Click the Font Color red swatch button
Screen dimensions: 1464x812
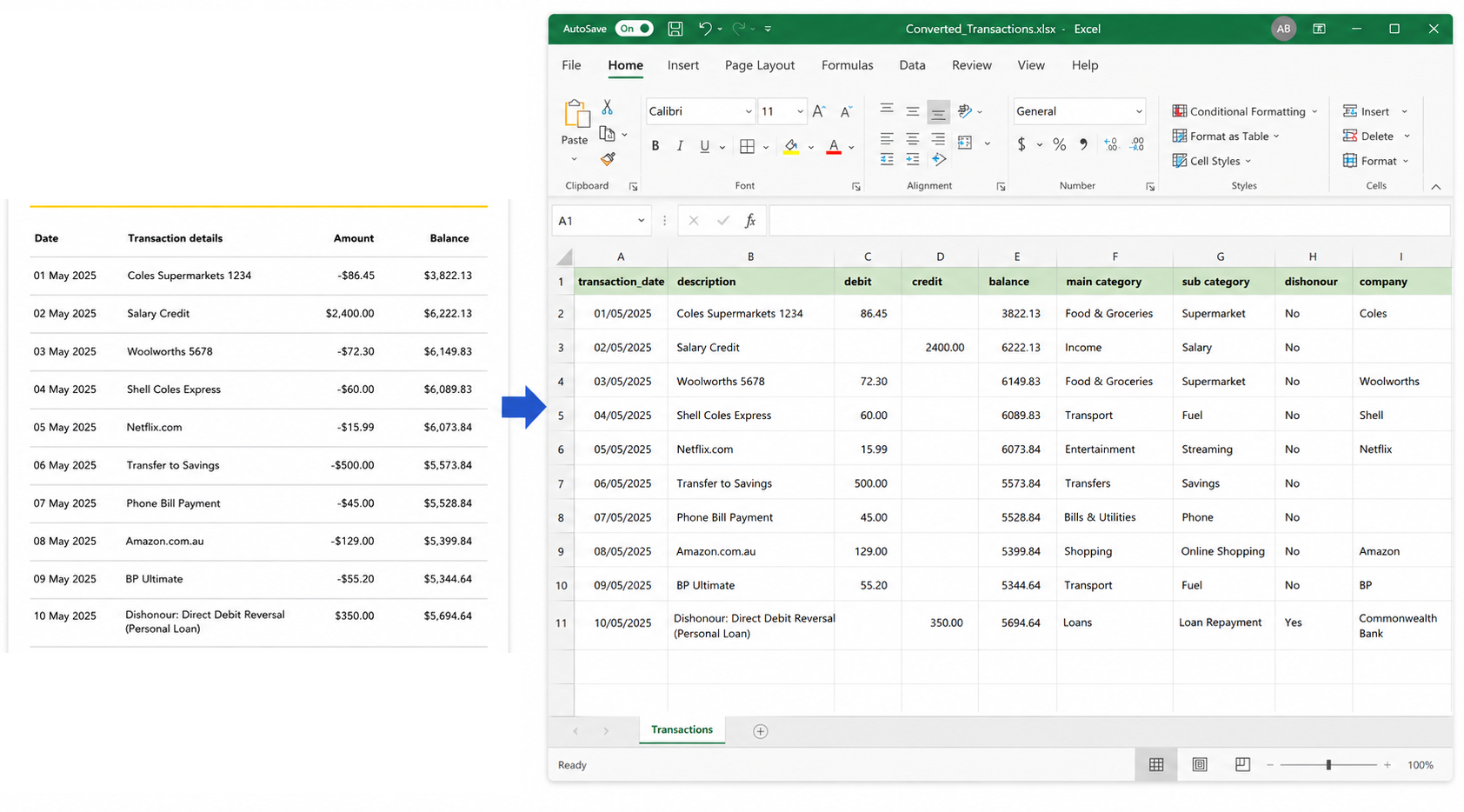click(x=834, y=146)
